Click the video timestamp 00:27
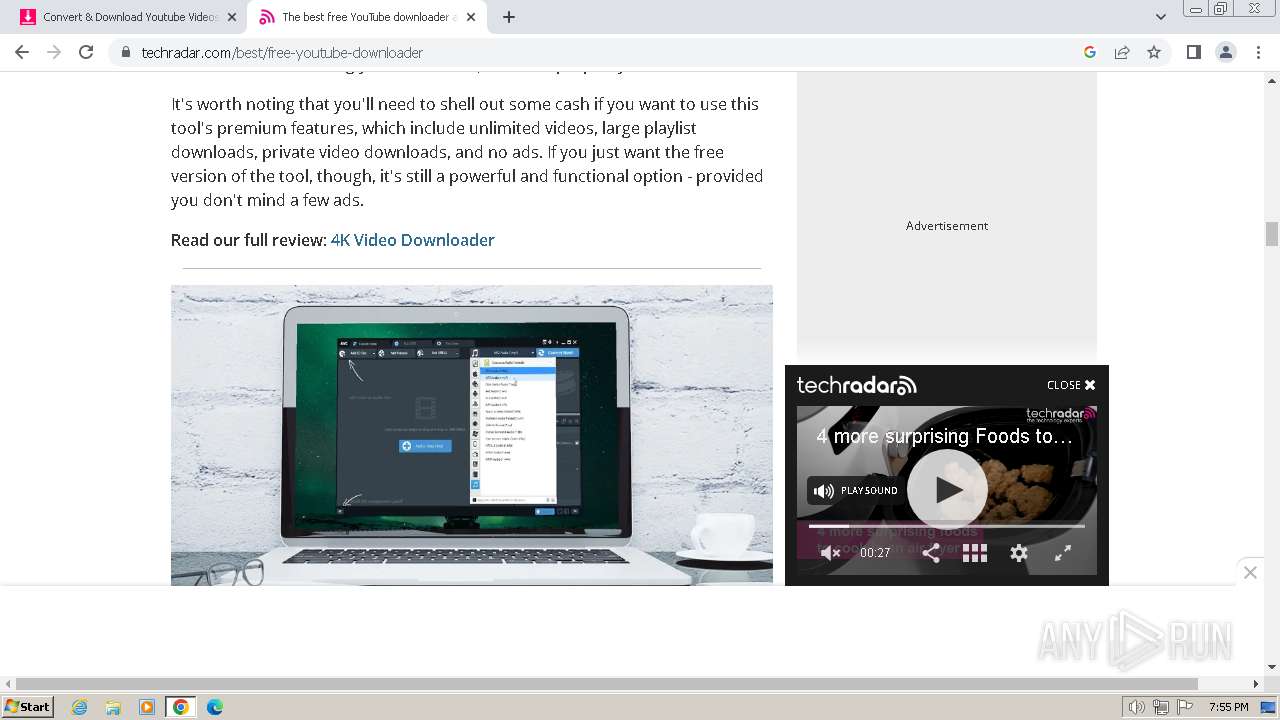The width and height of the screenshot is (1280, 720). tap(875, 553)
